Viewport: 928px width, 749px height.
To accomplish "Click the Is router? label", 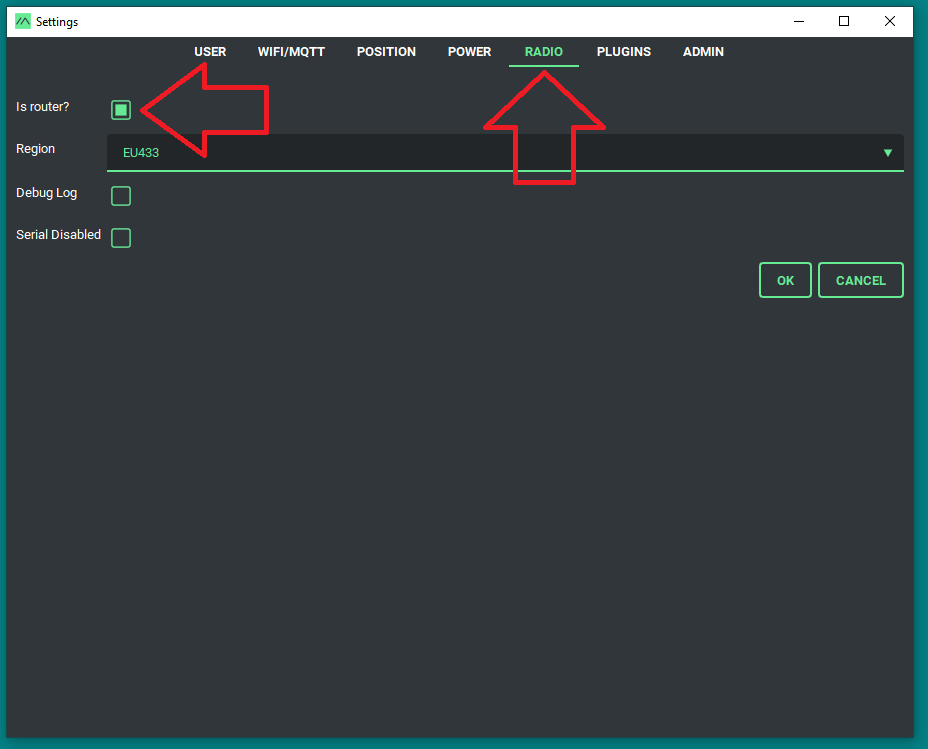I will [43, 107].
